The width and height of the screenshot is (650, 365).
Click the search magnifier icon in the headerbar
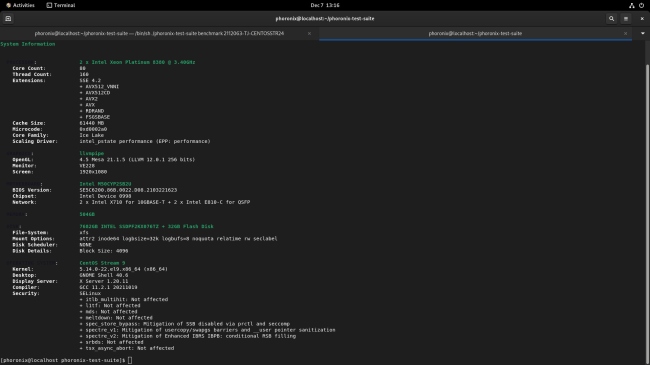pyautogui.click(x=611, y=19)
